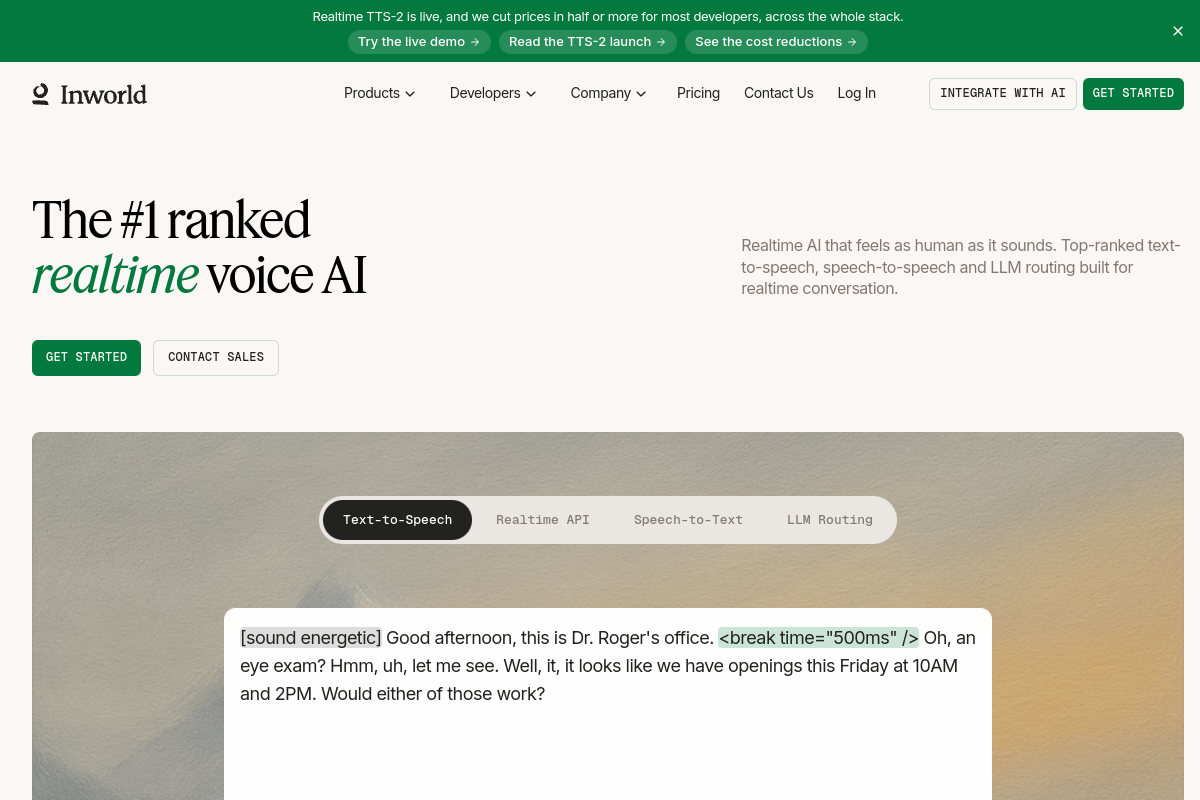Viewport: 1200px width, 800px height.
Task: Go to the Pricing page
Action: pos(698,93)
